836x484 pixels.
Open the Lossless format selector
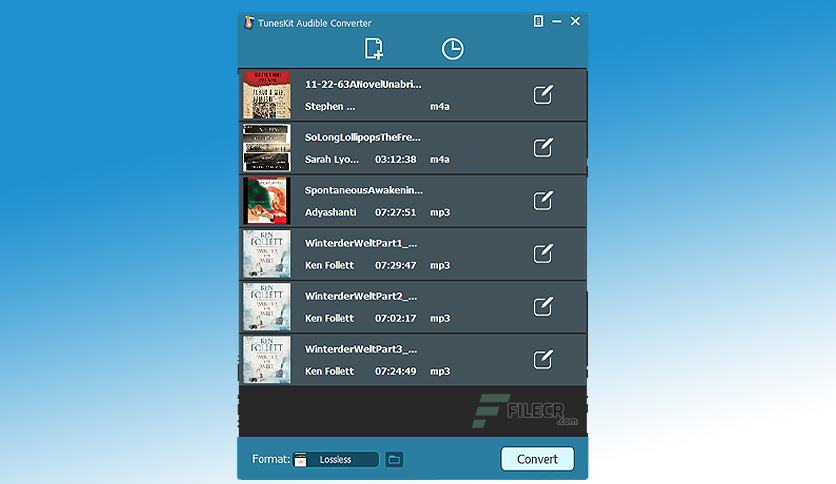click(x=336, y=459)
